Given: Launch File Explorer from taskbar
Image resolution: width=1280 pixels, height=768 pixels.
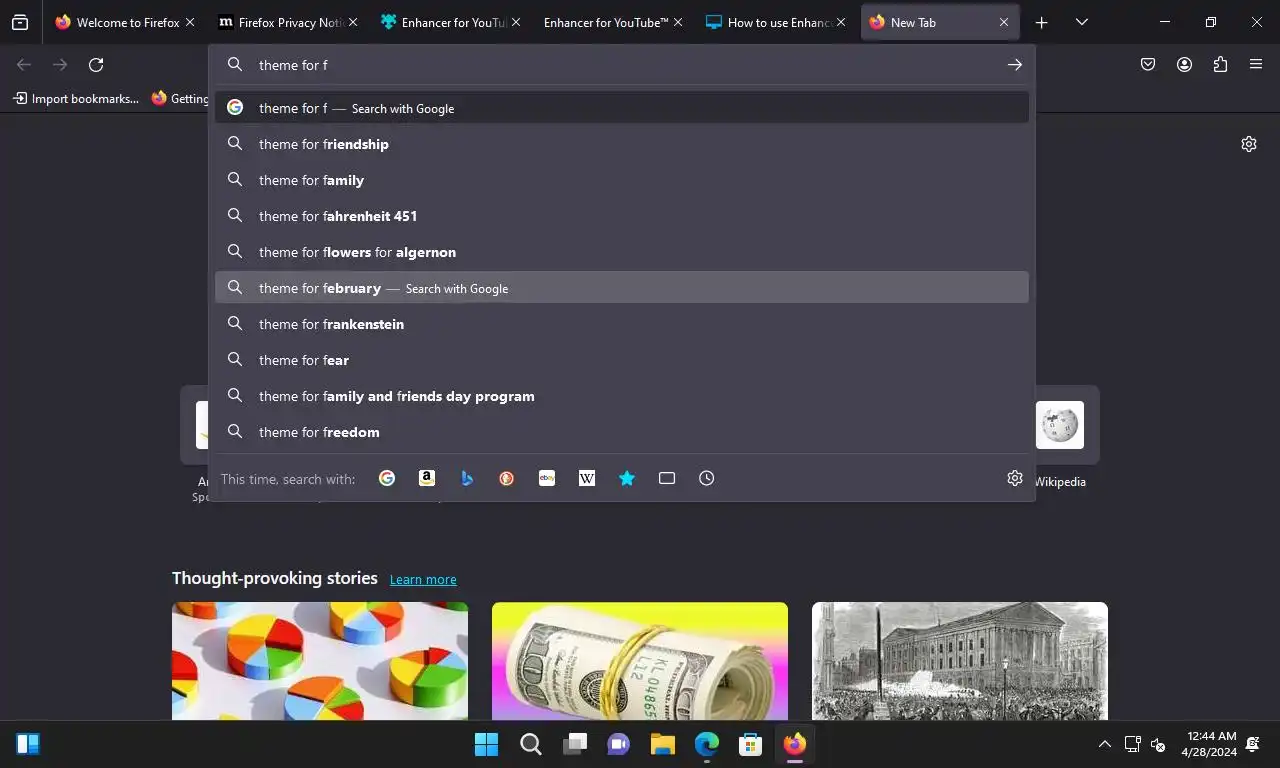Looking at the screenshot, I should pos(663,744).
